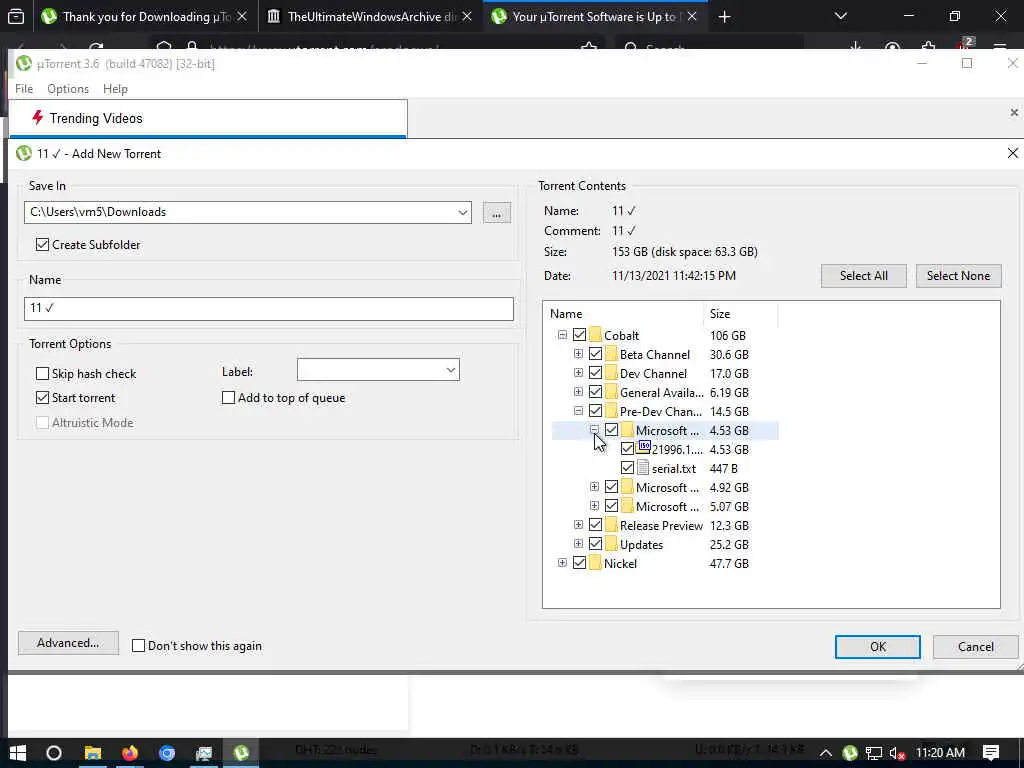
Task: Collapse the Cobalt folder tree
Action: click(562, 335)
